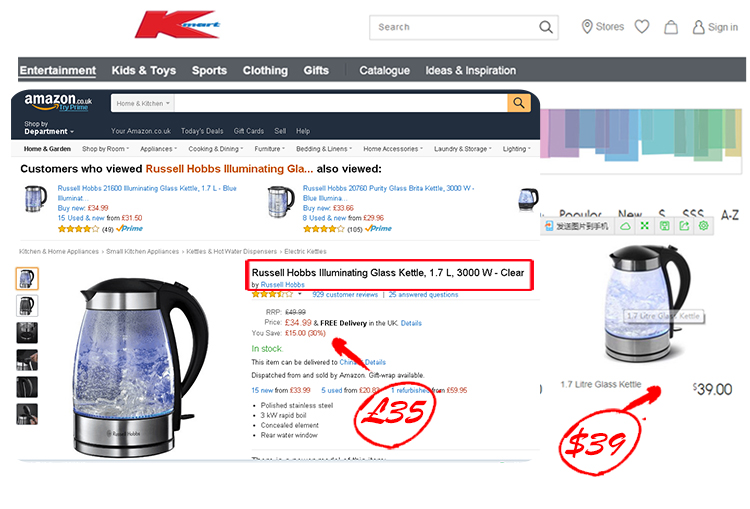The image size is (750, 509).
Task: Select the Kids & Toys menu item
Action: coord(144,70)
